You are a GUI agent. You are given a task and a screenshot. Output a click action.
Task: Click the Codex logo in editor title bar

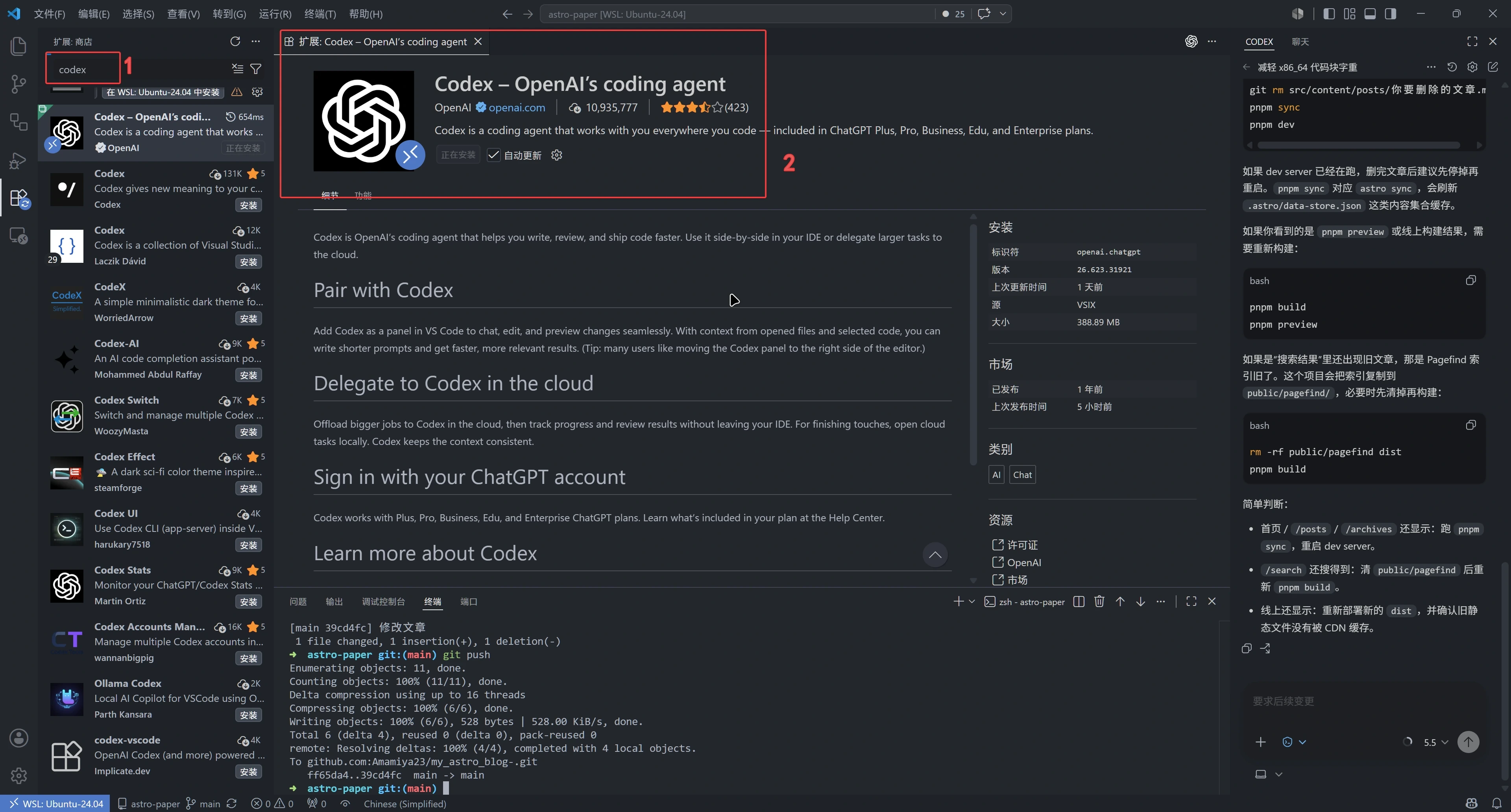tap(1191, 41)
